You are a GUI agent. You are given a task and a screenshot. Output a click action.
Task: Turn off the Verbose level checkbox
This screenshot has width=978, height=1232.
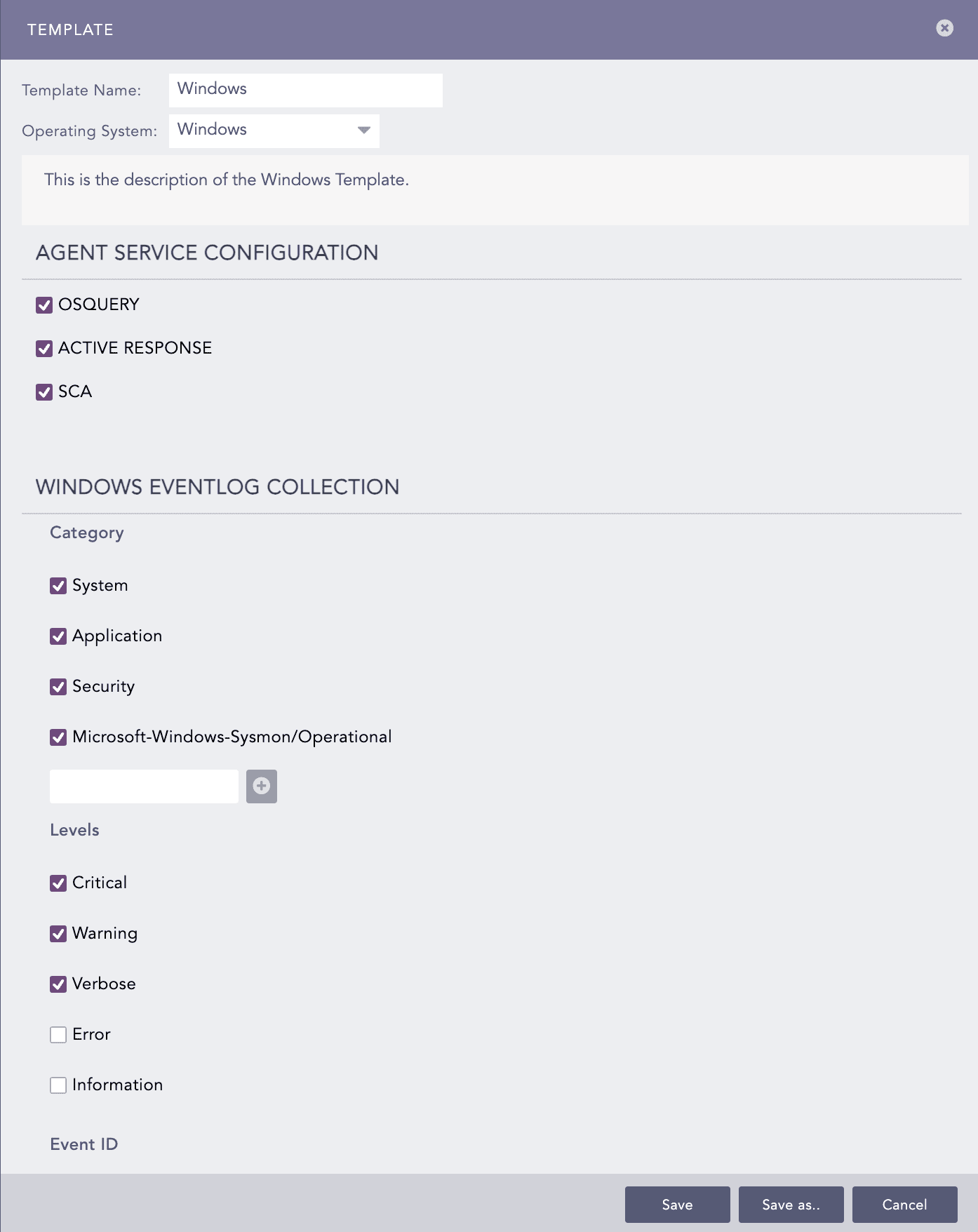click(58, 984)
